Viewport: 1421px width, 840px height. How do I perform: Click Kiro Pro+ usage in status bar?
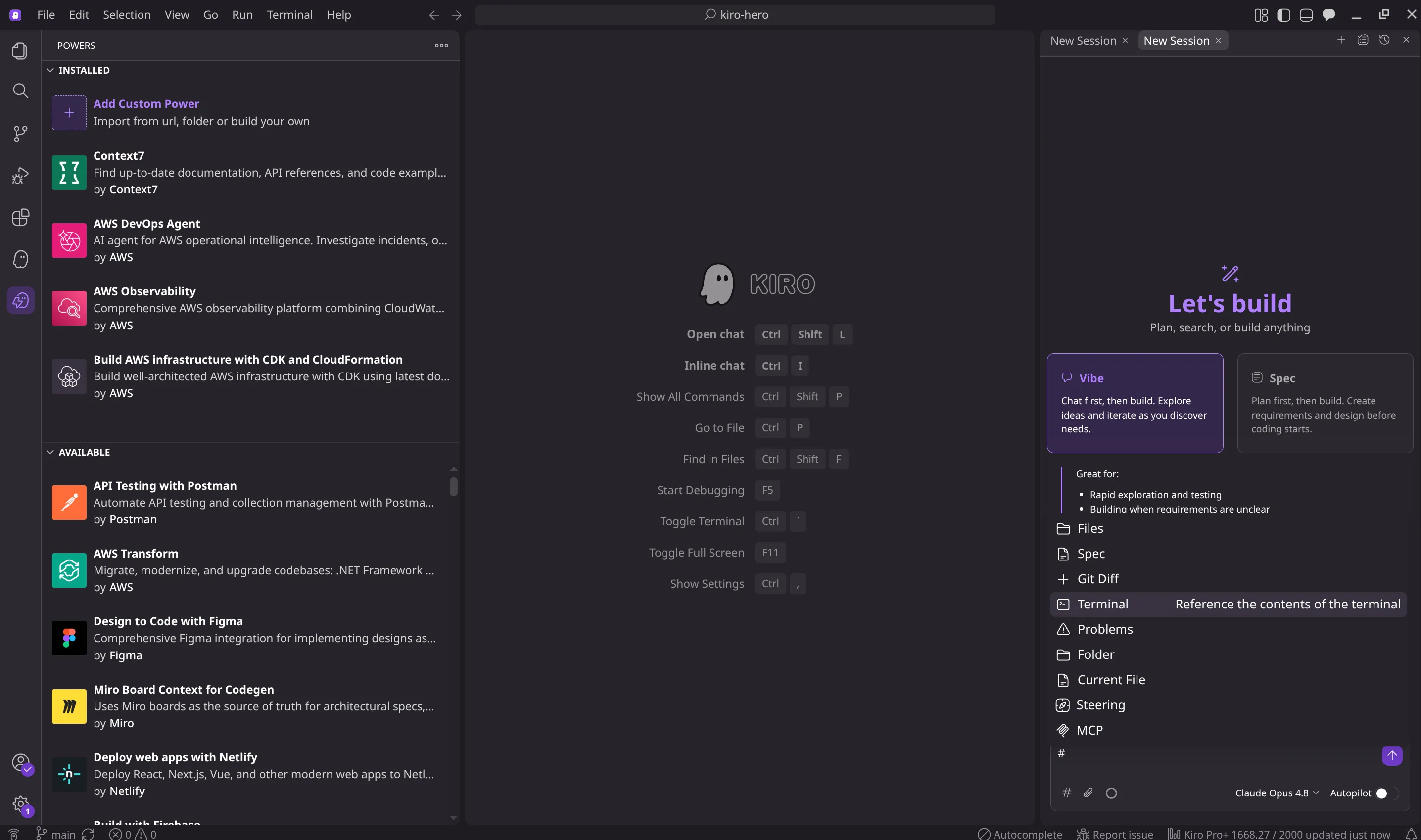click(x=1279, y=834)
